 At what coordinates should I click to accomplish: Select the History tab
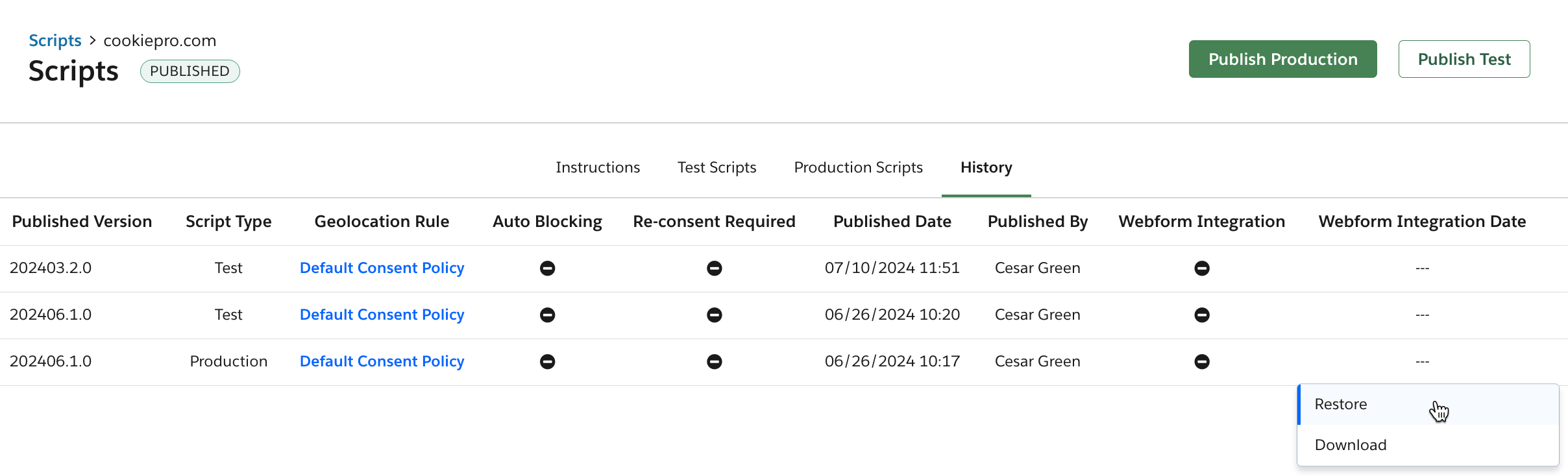(986, 168)
